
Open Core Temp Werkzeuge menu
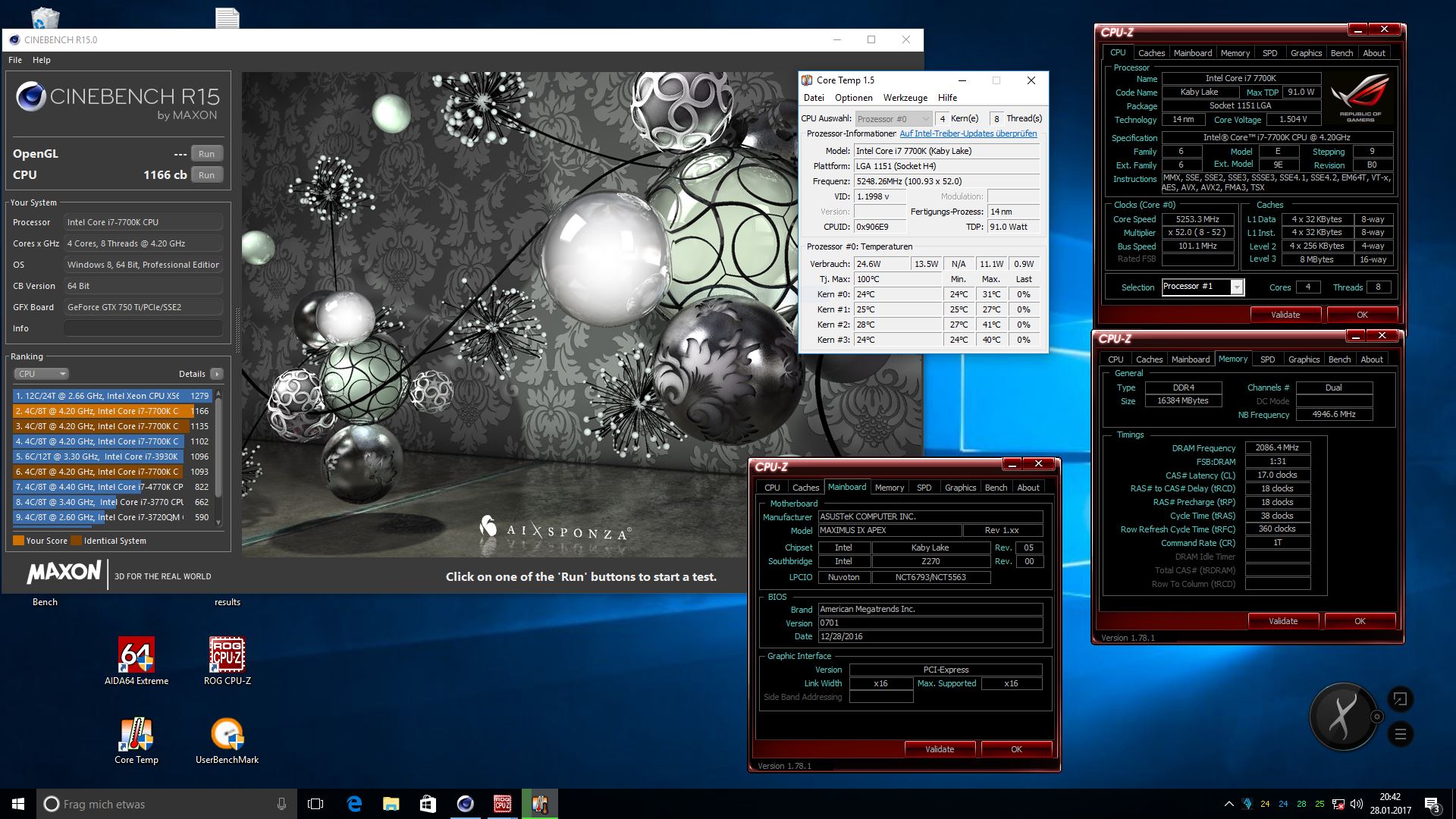[x=905, y=98]
